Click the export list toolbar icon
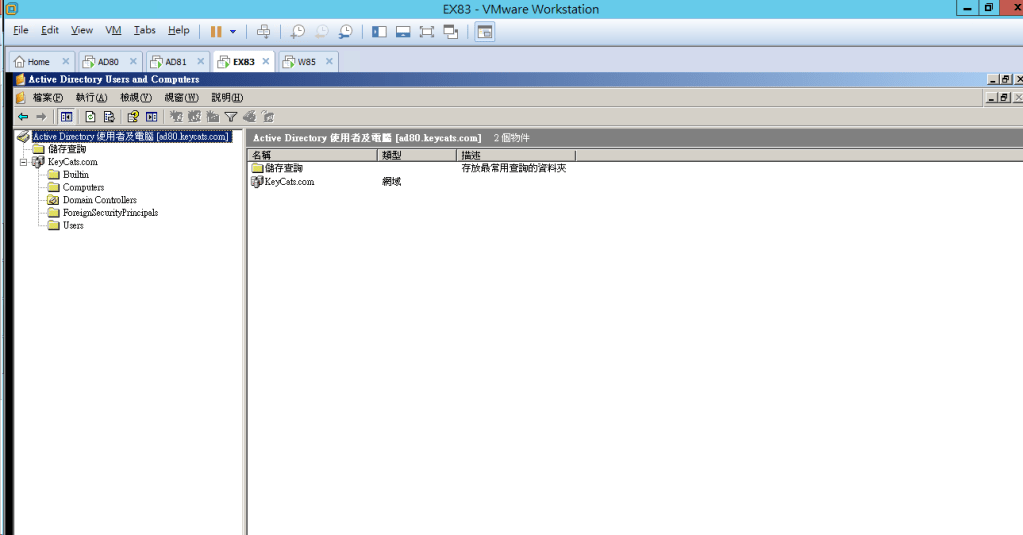Screen dimensions: 1023x535 click(x=109, y=116)
